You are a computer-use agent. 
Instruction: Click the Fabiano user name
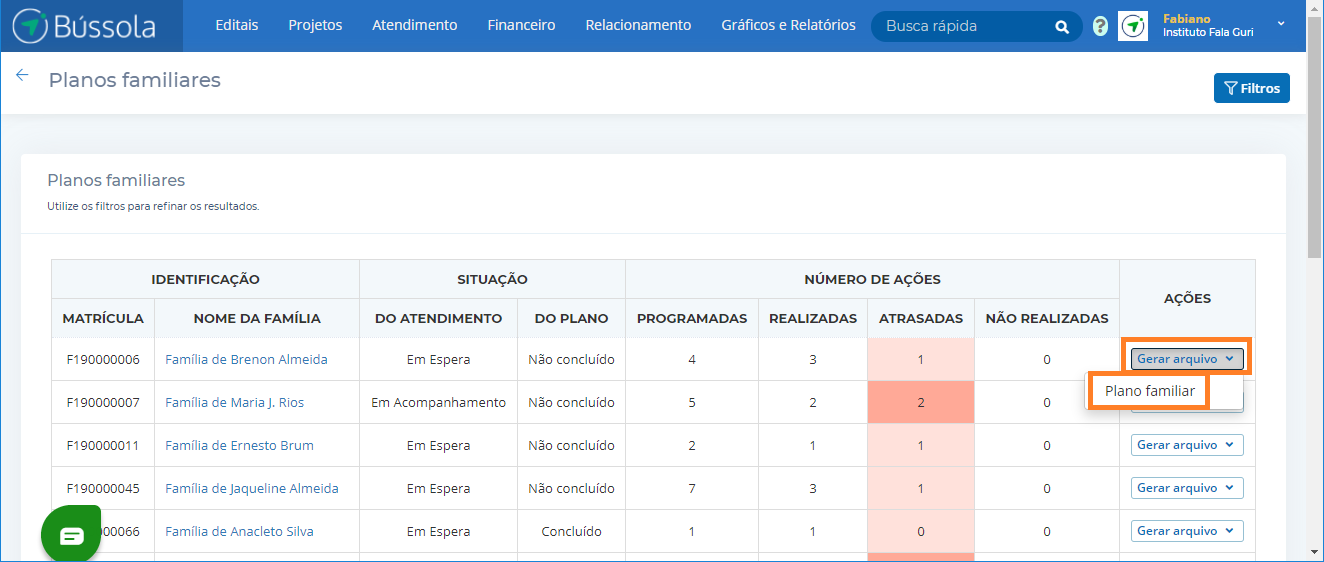(x=1186, y=19)
